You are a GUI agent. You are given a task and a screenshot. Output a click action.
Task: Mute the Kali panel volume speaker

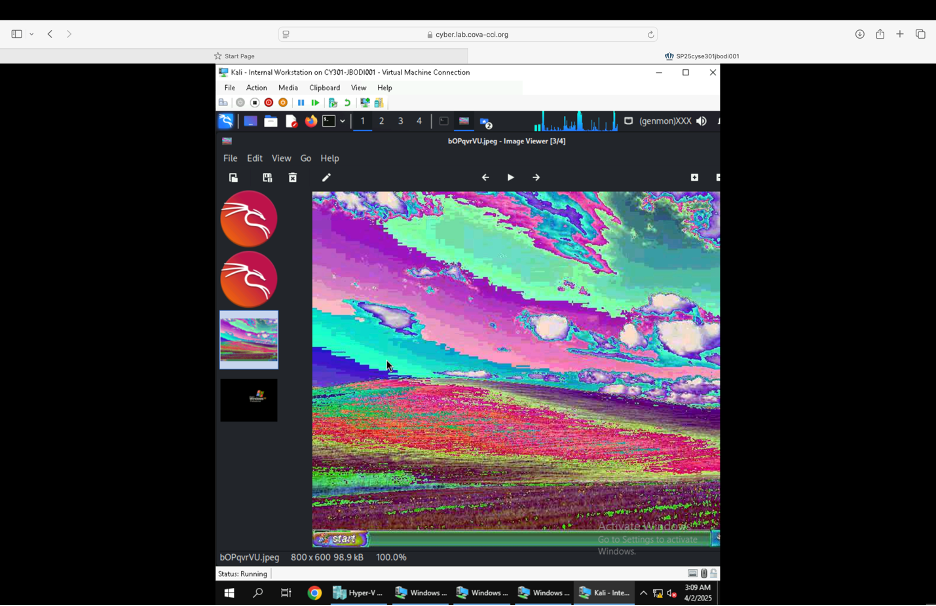coord(701,121)
